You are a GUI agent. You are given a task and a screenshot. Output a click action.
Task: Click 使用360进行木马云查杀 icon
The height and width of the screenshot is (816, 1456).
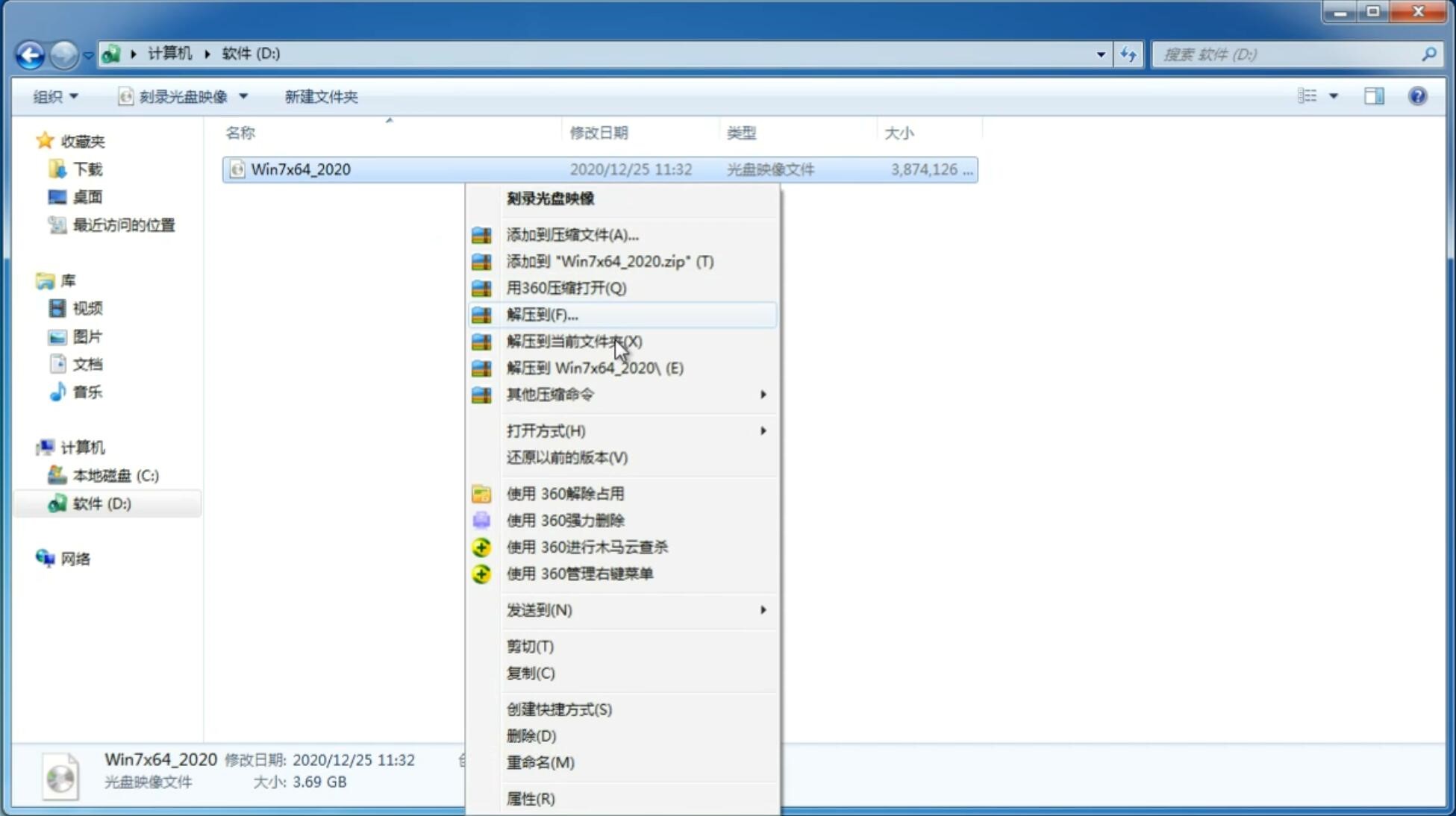[x=480, y=547]
